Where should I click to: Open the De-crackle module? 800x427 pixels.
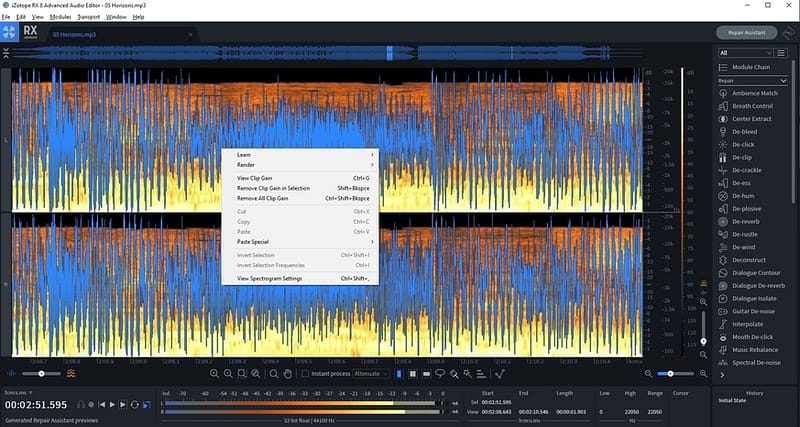tap(740, 170)
